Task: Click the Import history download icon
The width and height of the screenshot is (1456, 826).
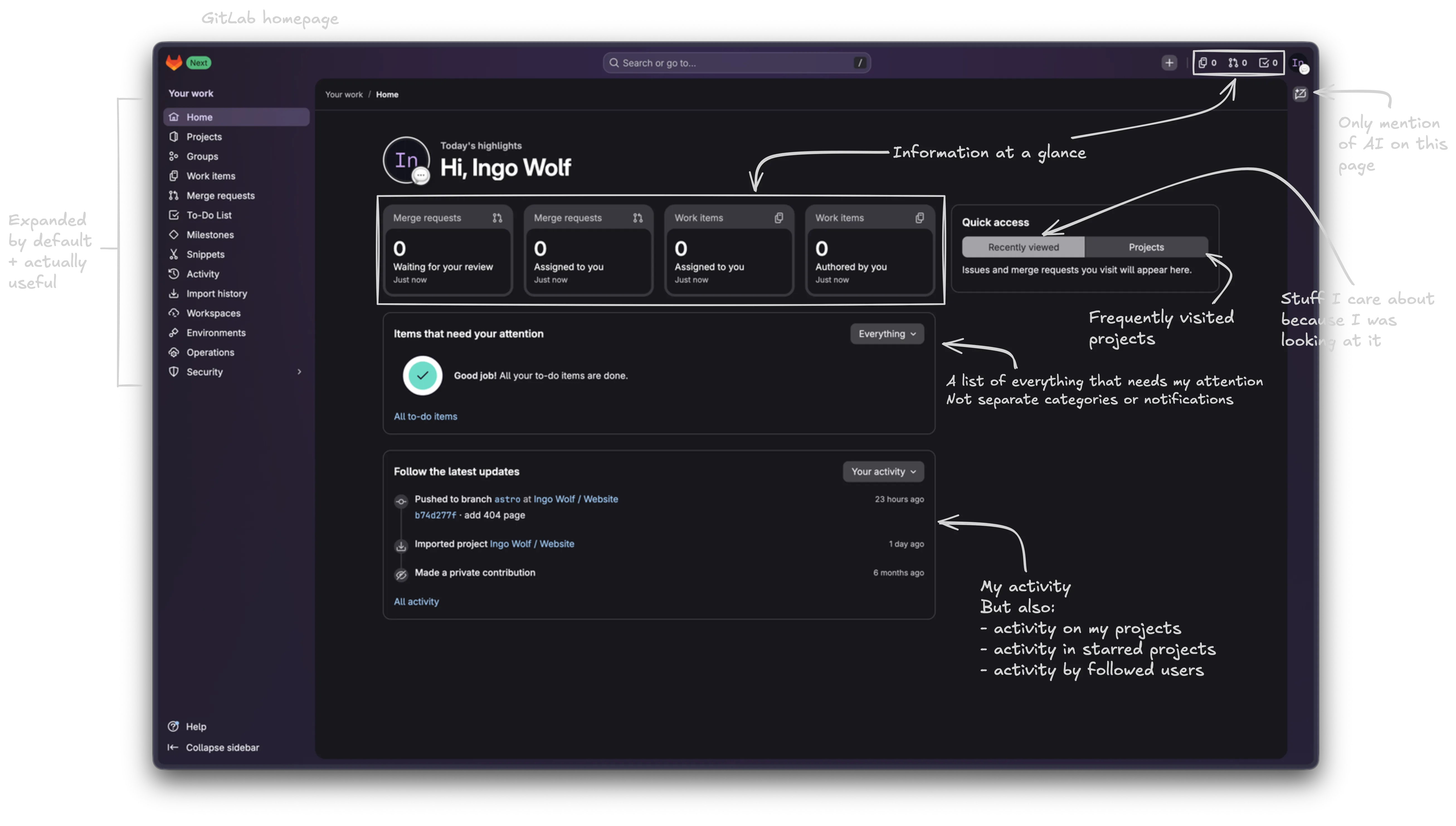Action: (x=174, y=293)
